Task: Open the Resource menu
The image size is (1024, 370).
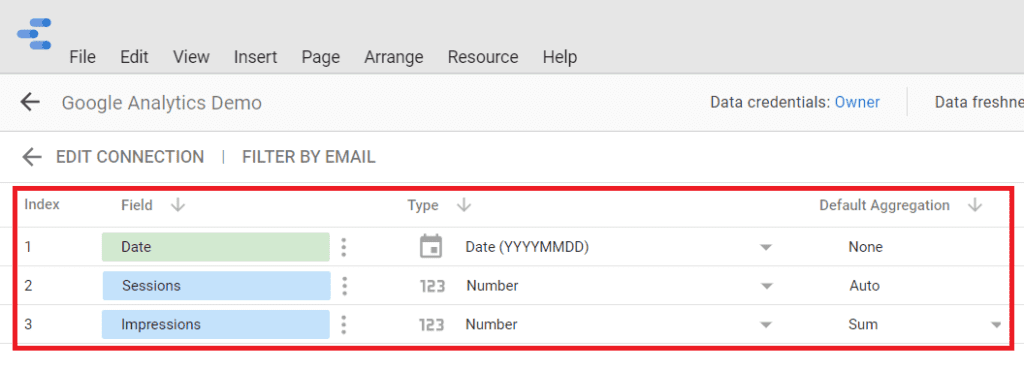Action: point(483,57)
